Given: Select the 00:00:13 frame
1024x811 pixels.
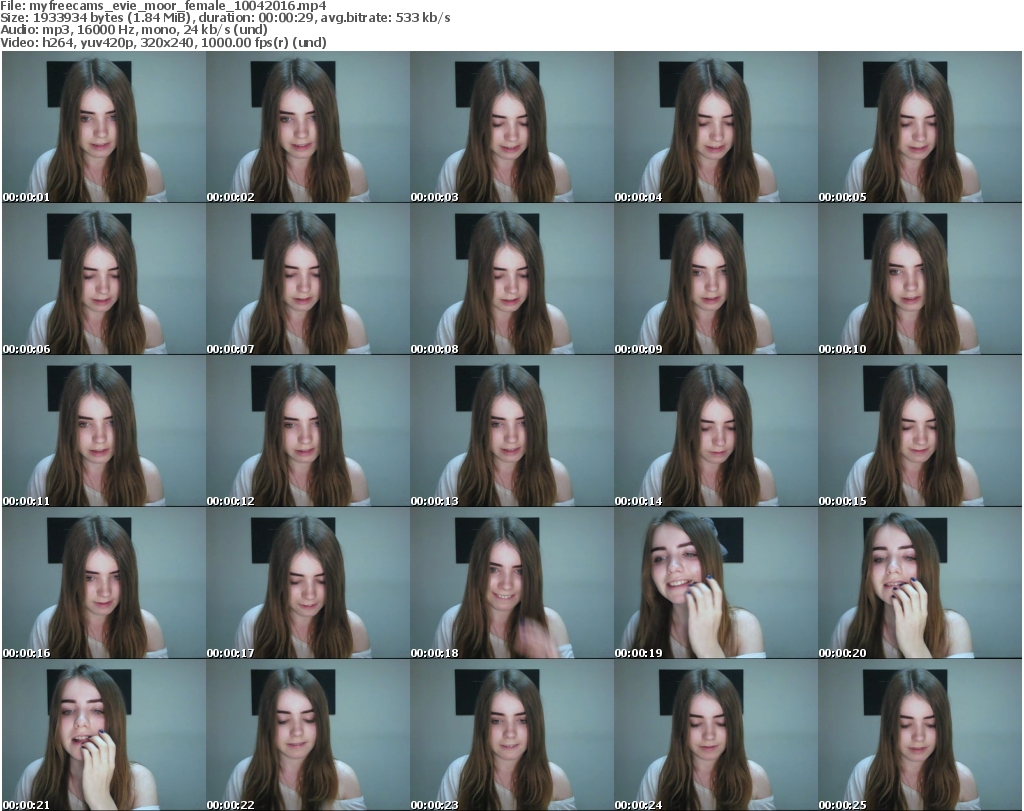Looking at the screenshot, I should pyautogui.click(x=511, y=431).
